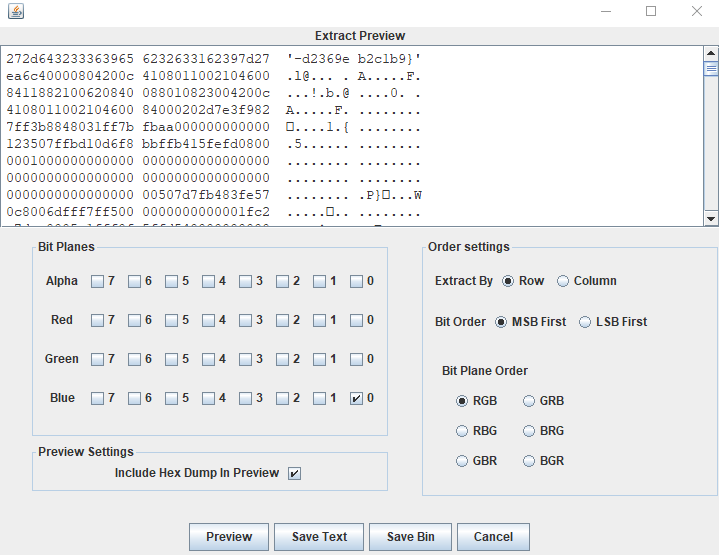Click decoded text b2c1b9}'

pos(389,59)
